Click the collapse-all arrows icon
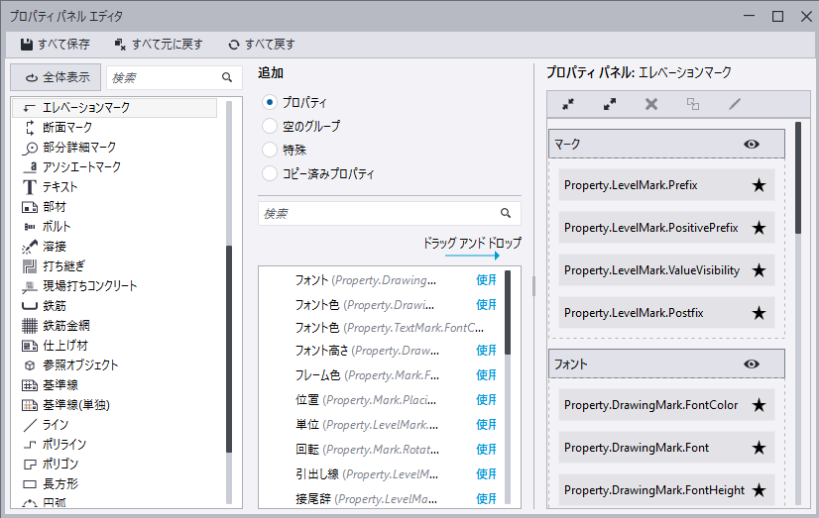 (568, 104)
